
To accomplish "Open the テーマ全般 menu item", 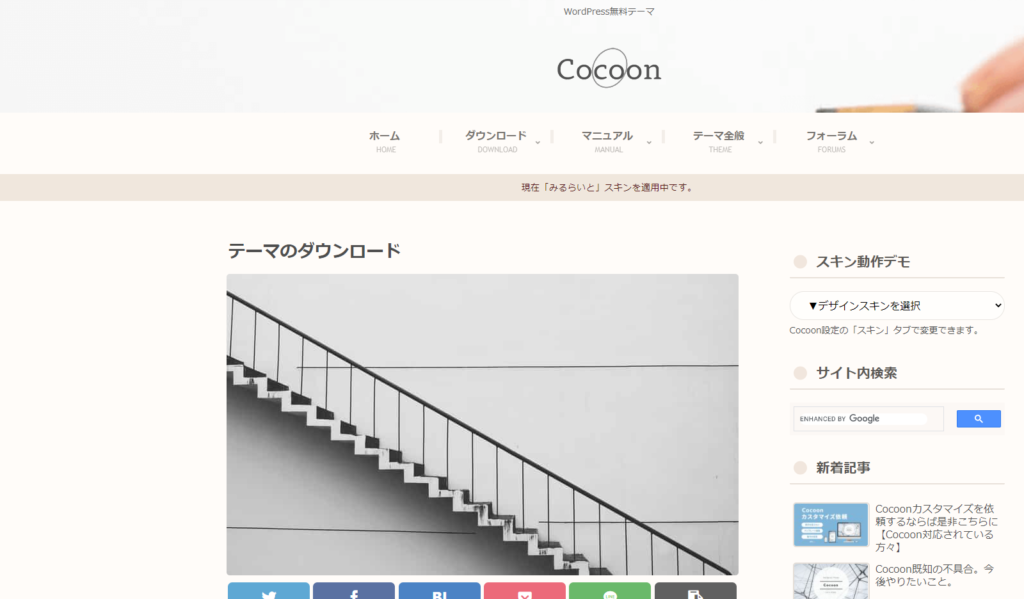I will point(718,141).
